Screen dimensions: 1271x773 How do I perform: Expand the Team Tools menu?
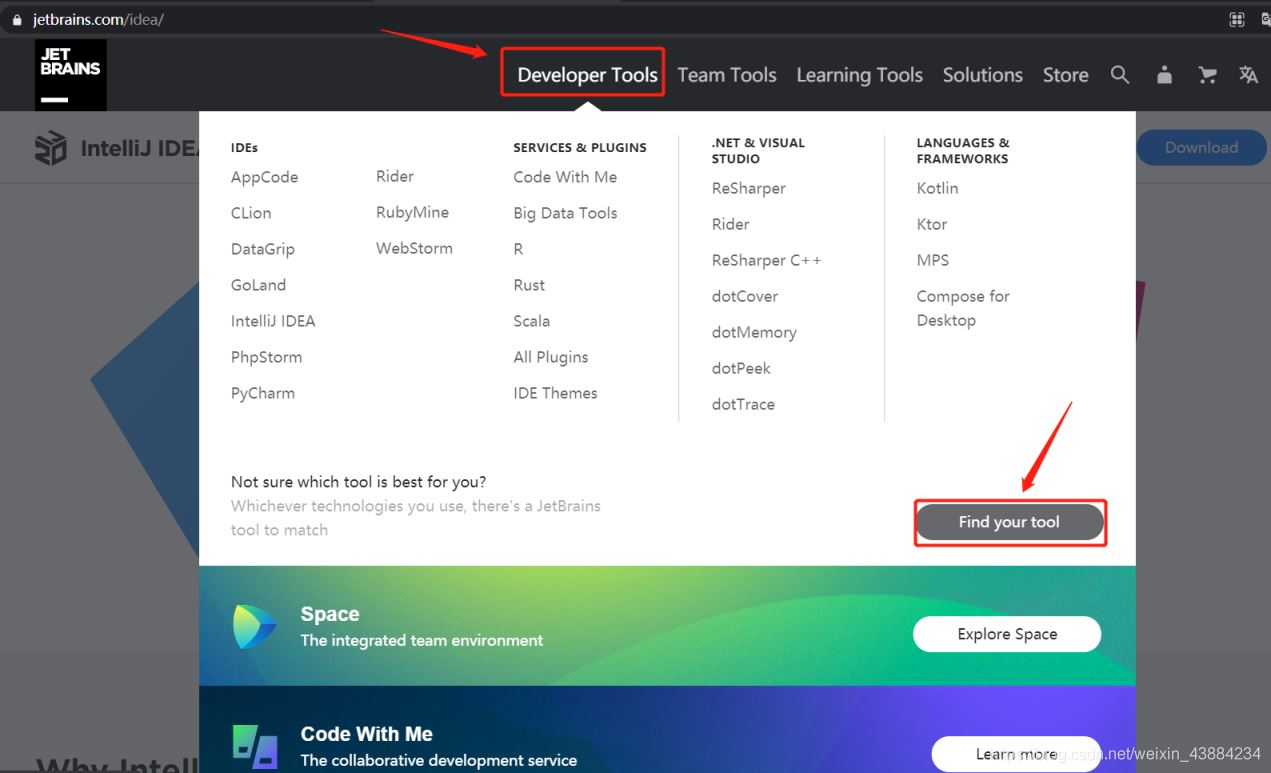(726, 75)
